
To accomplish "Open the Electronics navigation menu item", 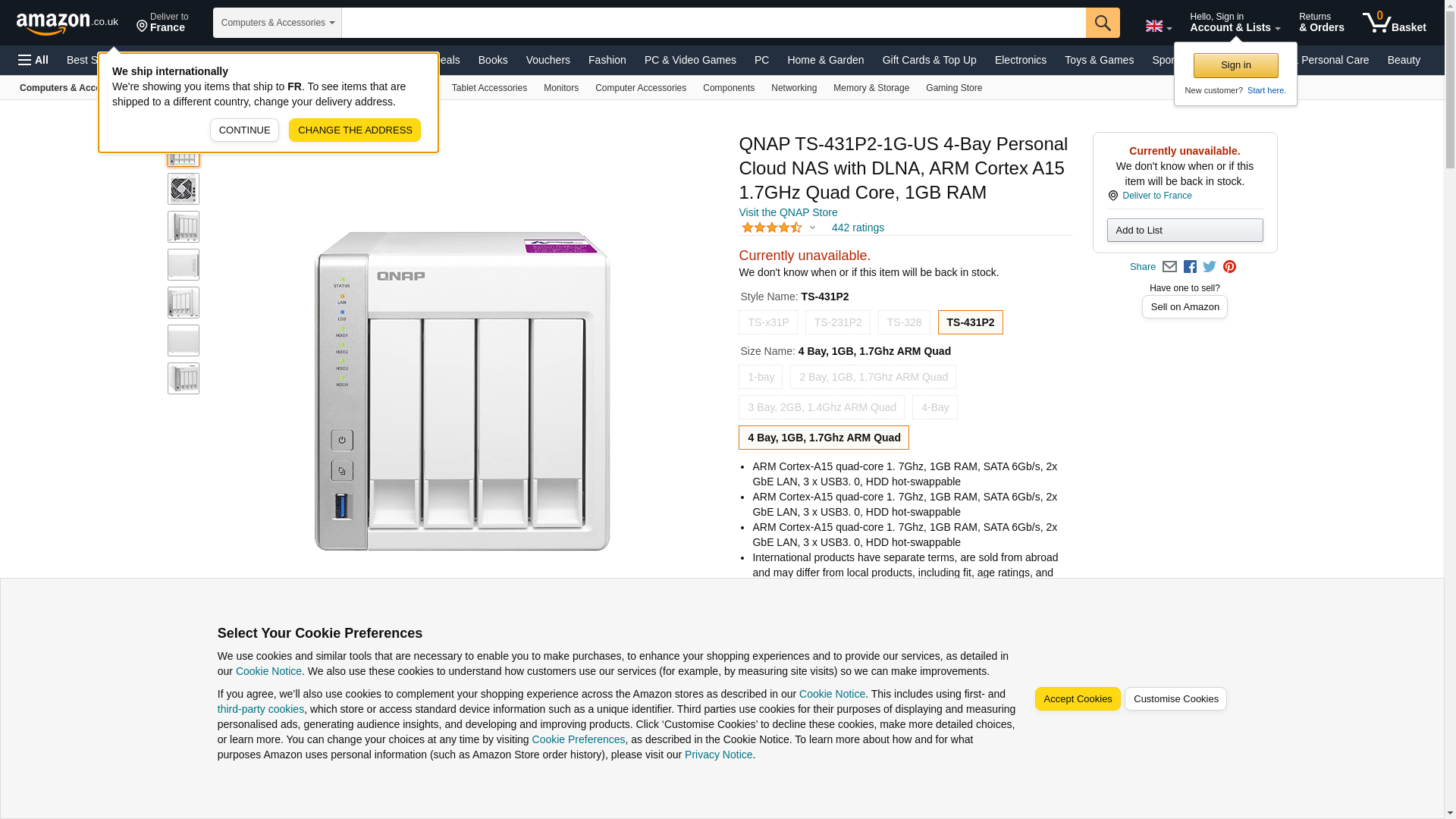I will click(x=1020, y=60).
